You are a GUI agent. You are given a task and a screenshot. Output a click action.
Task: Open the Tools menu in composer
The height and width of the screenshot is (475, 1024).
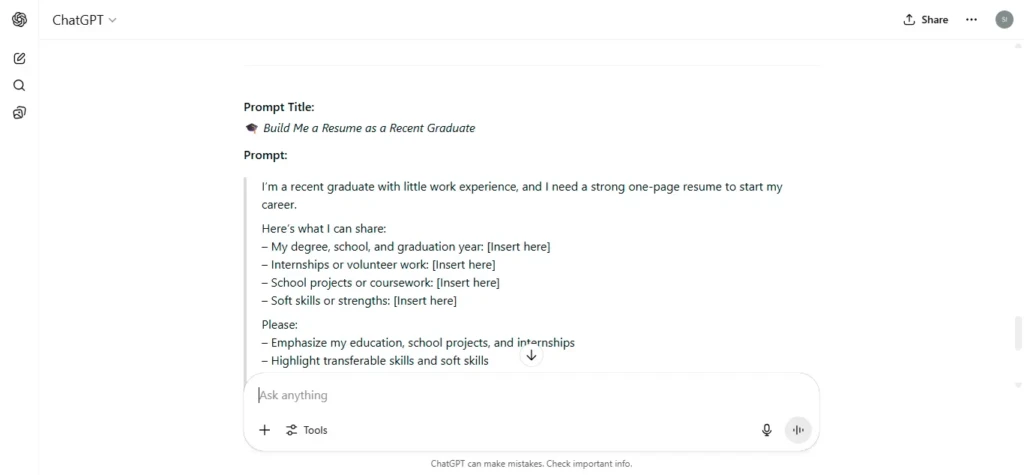point(306,430)
